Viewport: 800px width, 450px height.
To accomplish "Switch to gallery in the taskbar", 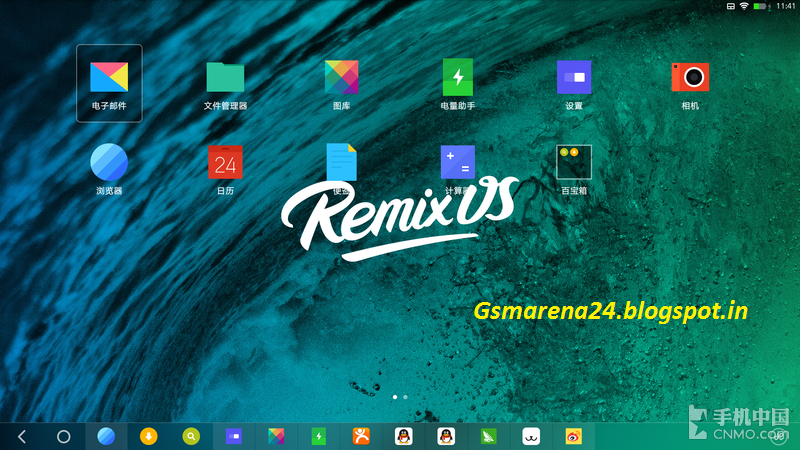I will pyautogui.click(x=276, y=436).
